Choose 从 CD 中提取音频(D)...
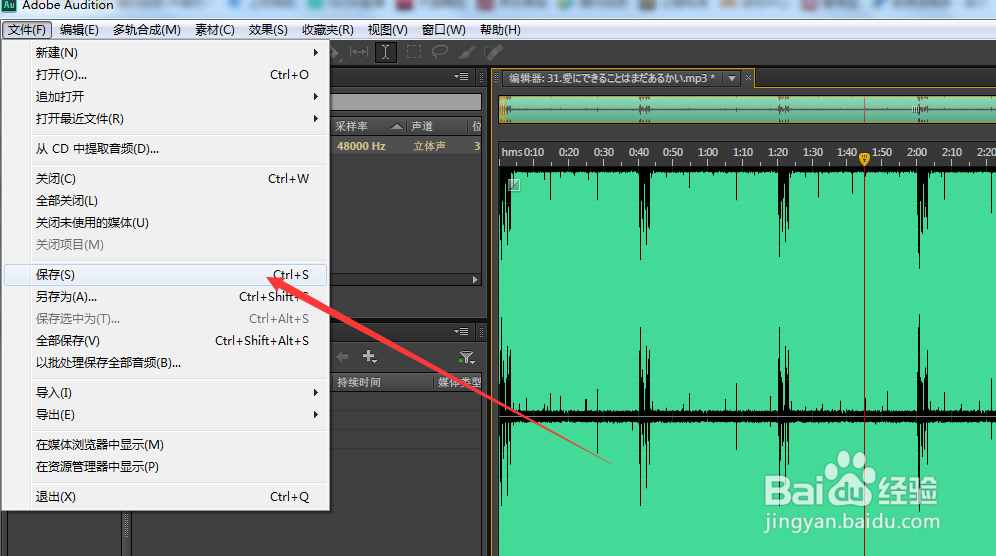 point(165,149)
